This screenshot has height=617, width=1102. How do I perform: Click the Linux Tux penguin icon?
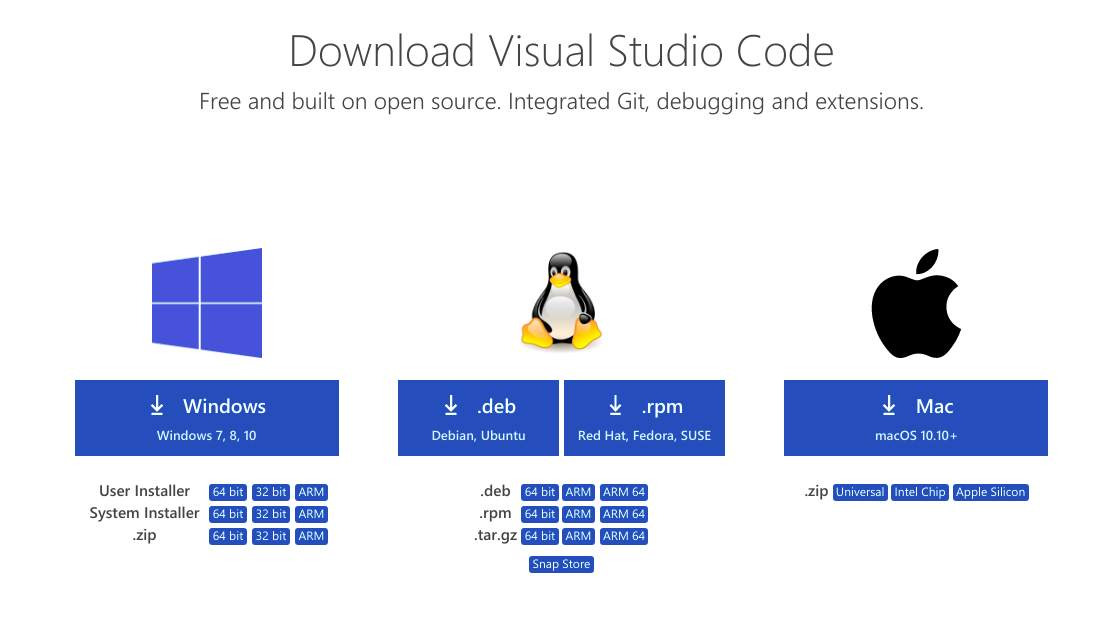tap(560, 302)
